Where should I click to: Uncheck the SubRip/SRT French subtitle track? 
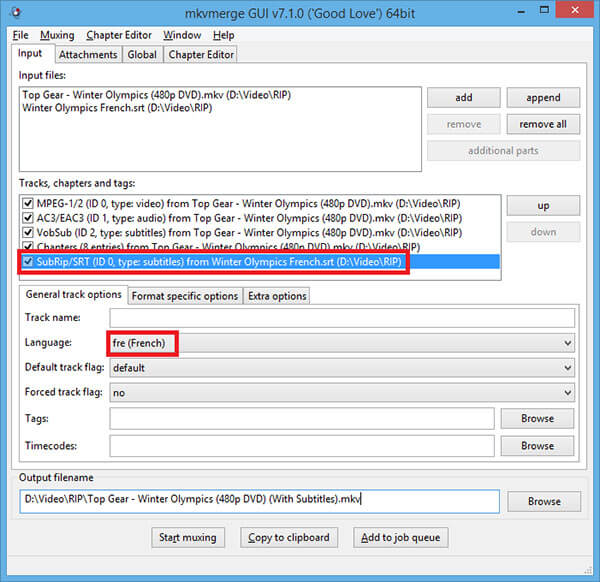(28, 262)
